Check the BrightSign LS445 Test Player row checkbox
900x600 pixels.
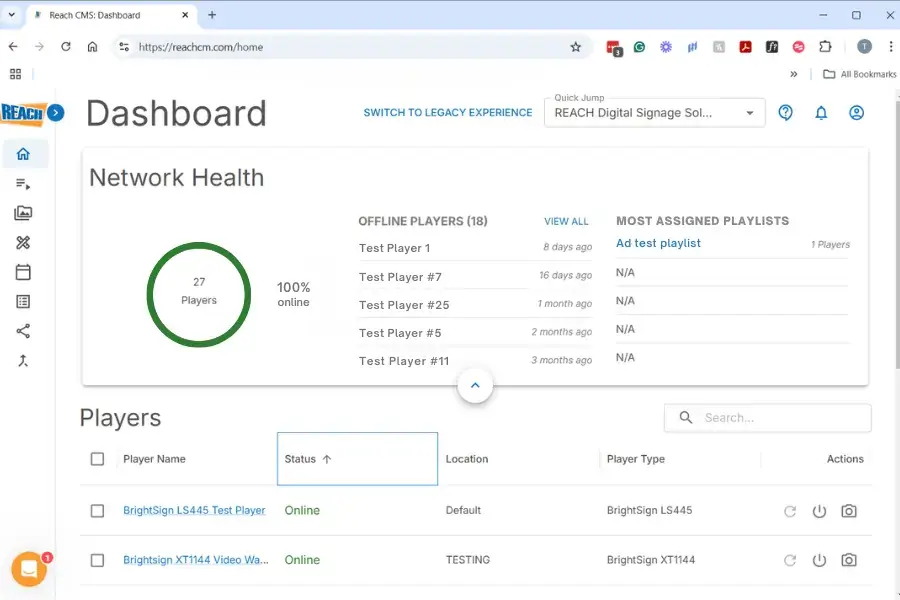pyautogui.click(x=97, y=511)
